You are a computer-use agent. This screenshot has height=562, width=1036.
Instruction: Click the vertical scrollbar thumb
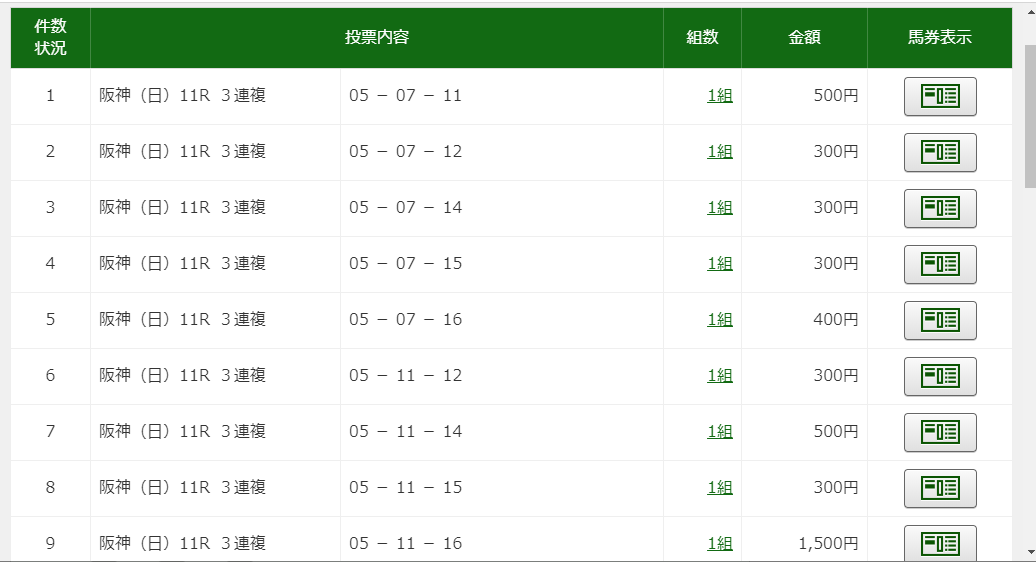click(1030, 116)
